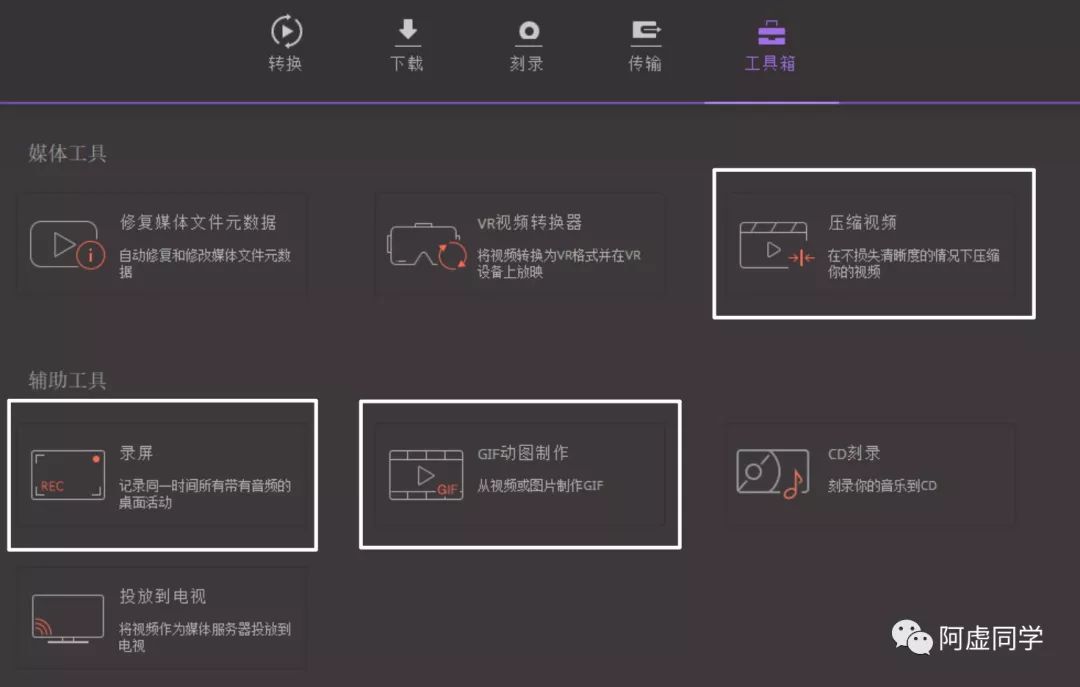Open the 录屏 screen recorder tool
Image resolution: width=1080 pixels, height=687 pixels.
click(160, 473)
